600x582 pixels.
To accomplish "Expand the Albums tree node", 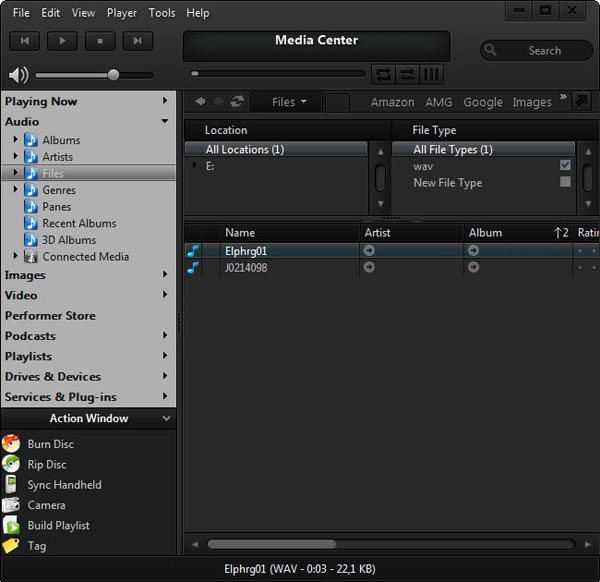I will (x=15, y=139).
